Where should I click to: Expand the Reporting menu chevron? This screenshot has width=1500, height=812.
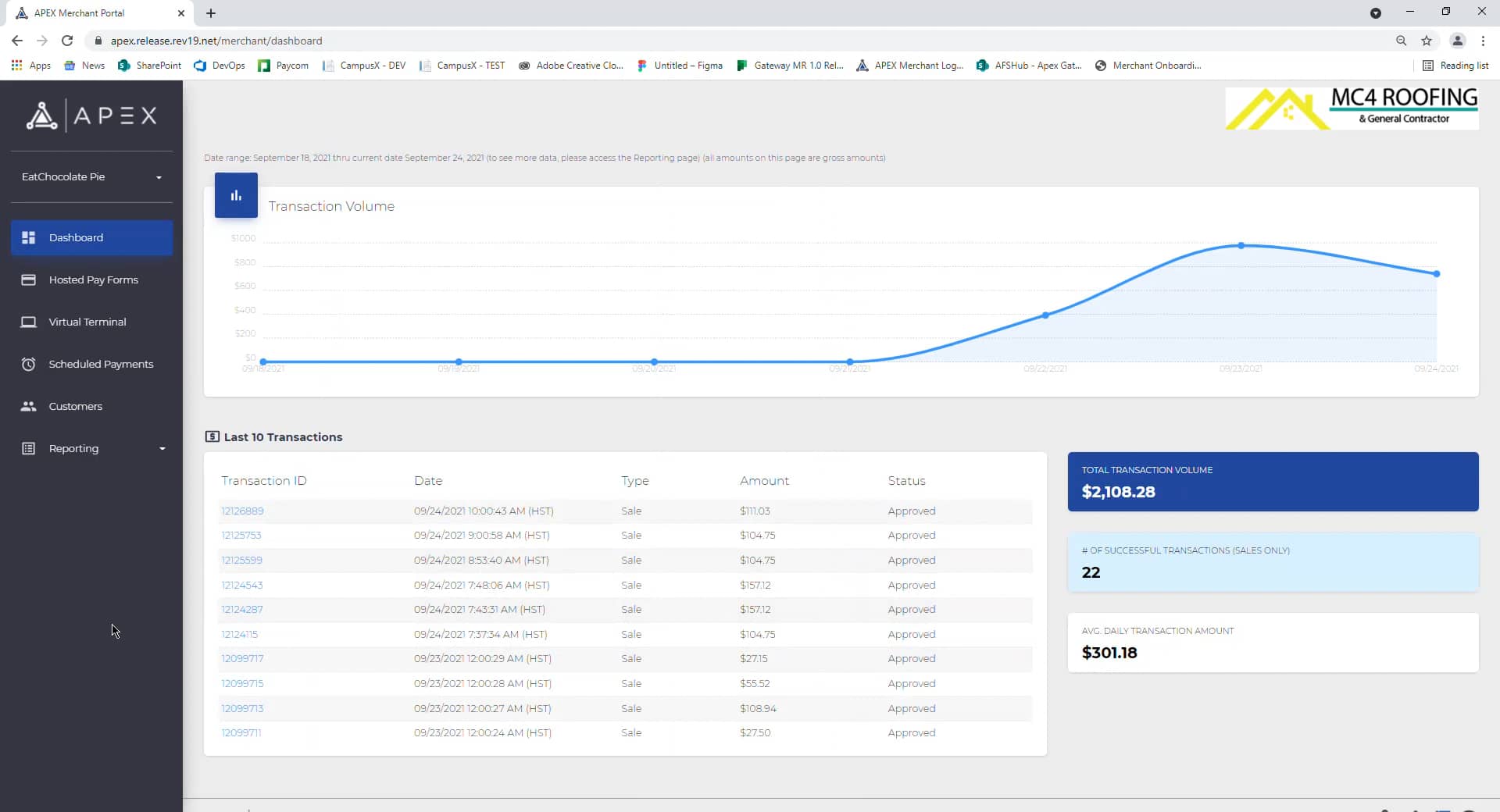[162, 448]
